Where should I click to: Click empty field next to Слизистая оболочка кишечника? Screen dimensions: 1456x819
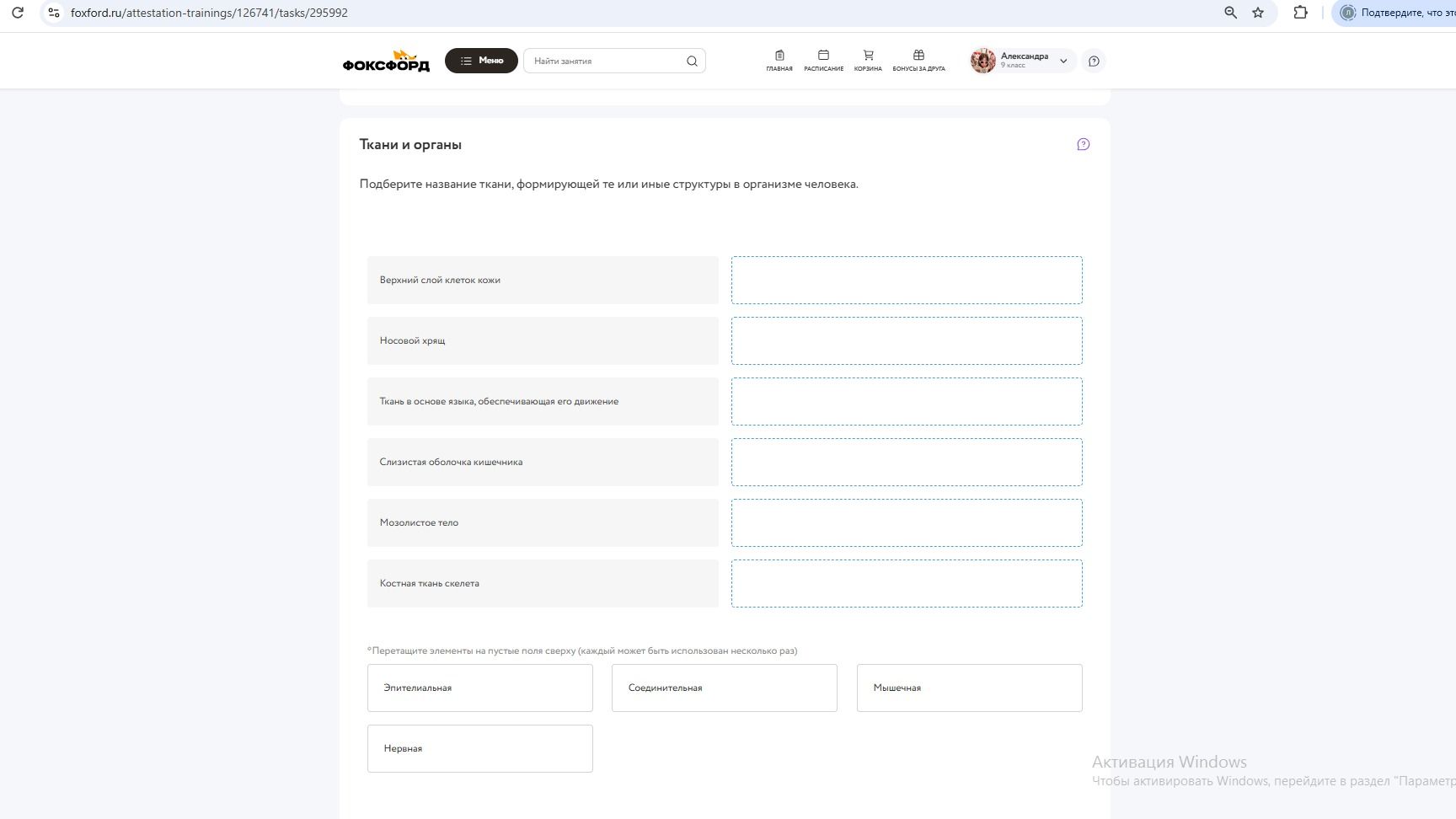(x=907, y=462)
